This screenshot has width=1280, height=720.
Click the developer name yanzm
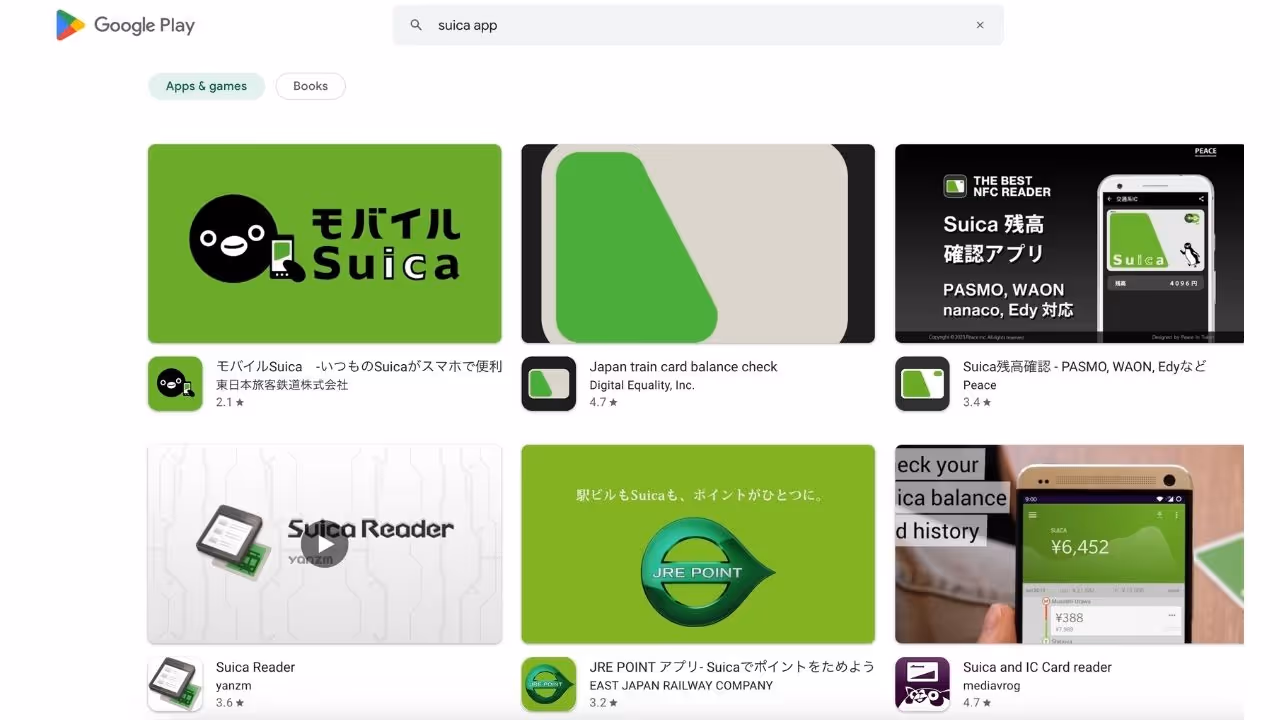[x=233, y=685]
